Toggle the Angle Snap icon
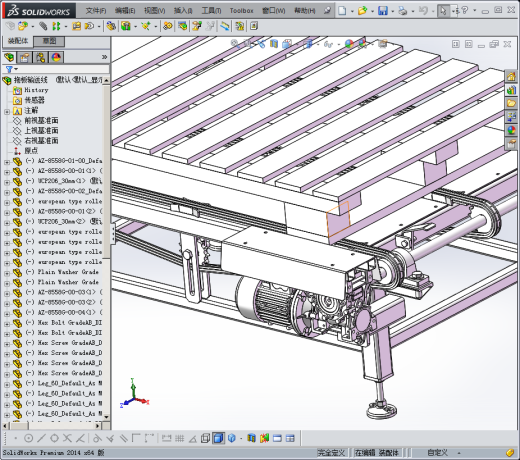520x460 pixels. point(192,439)
